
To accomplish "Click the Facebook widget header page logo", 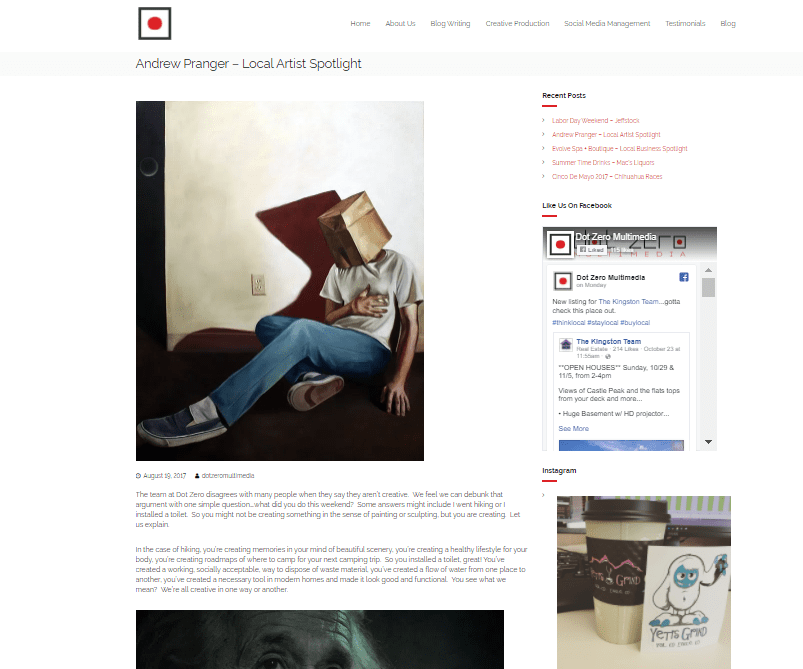I will [560, 244].
